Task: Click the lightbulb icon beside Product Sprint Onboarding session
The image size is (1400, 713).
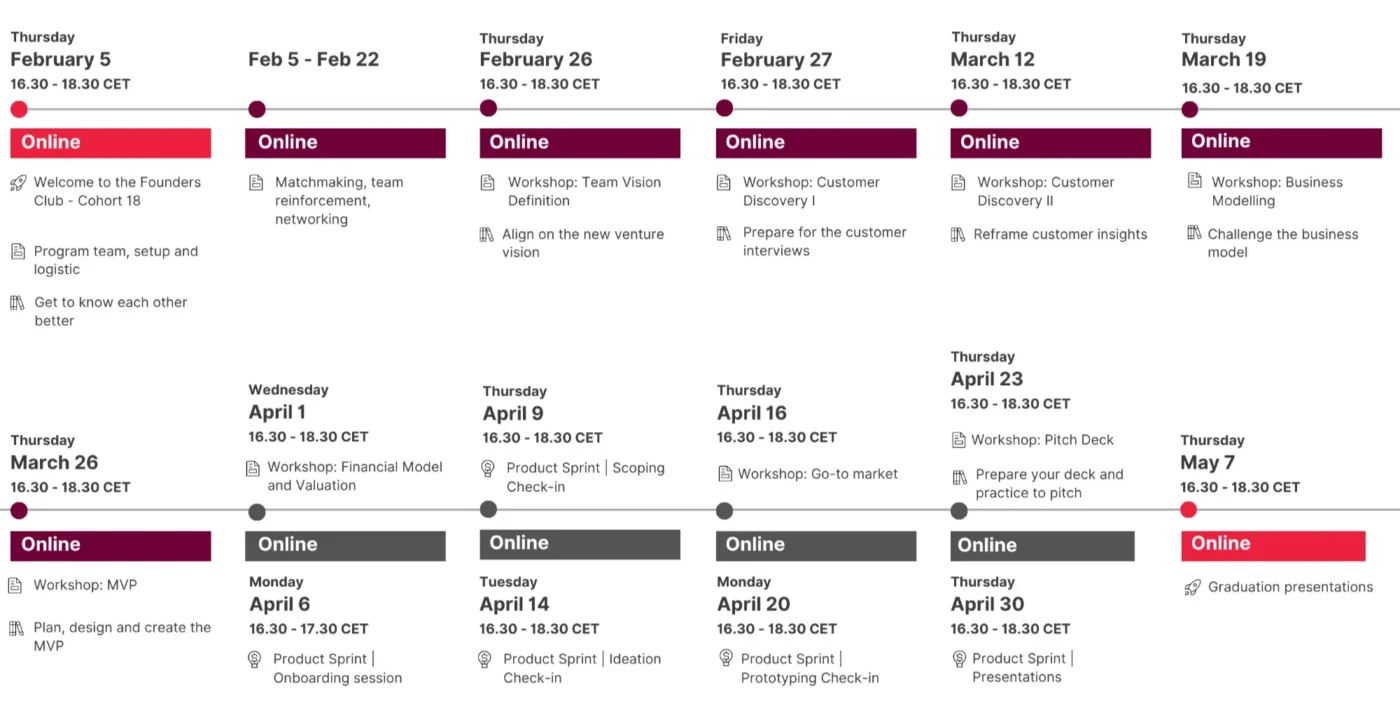Action: (255, 659)
